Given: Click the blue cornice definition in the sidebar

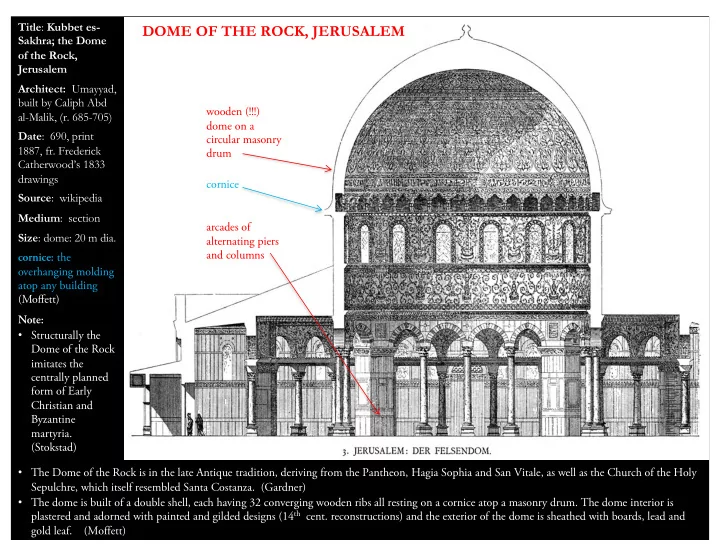Looking at the screenshot, I should coord(66,271).
